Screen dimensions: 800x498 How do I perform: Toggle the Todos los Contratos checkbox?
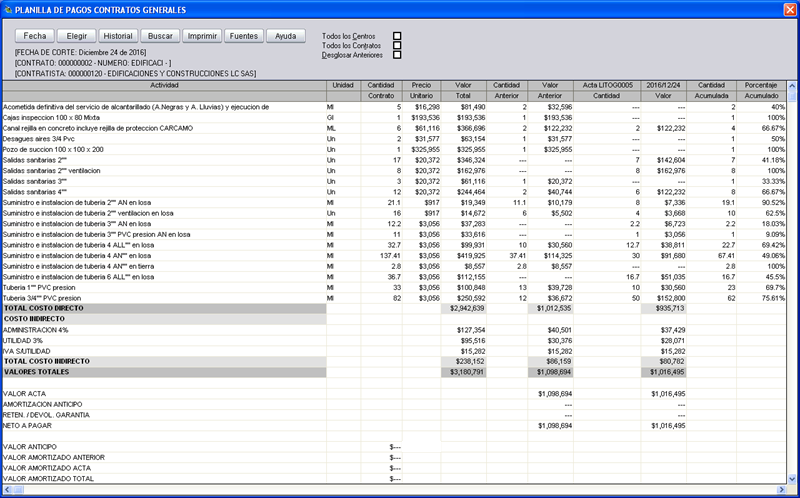397,46
